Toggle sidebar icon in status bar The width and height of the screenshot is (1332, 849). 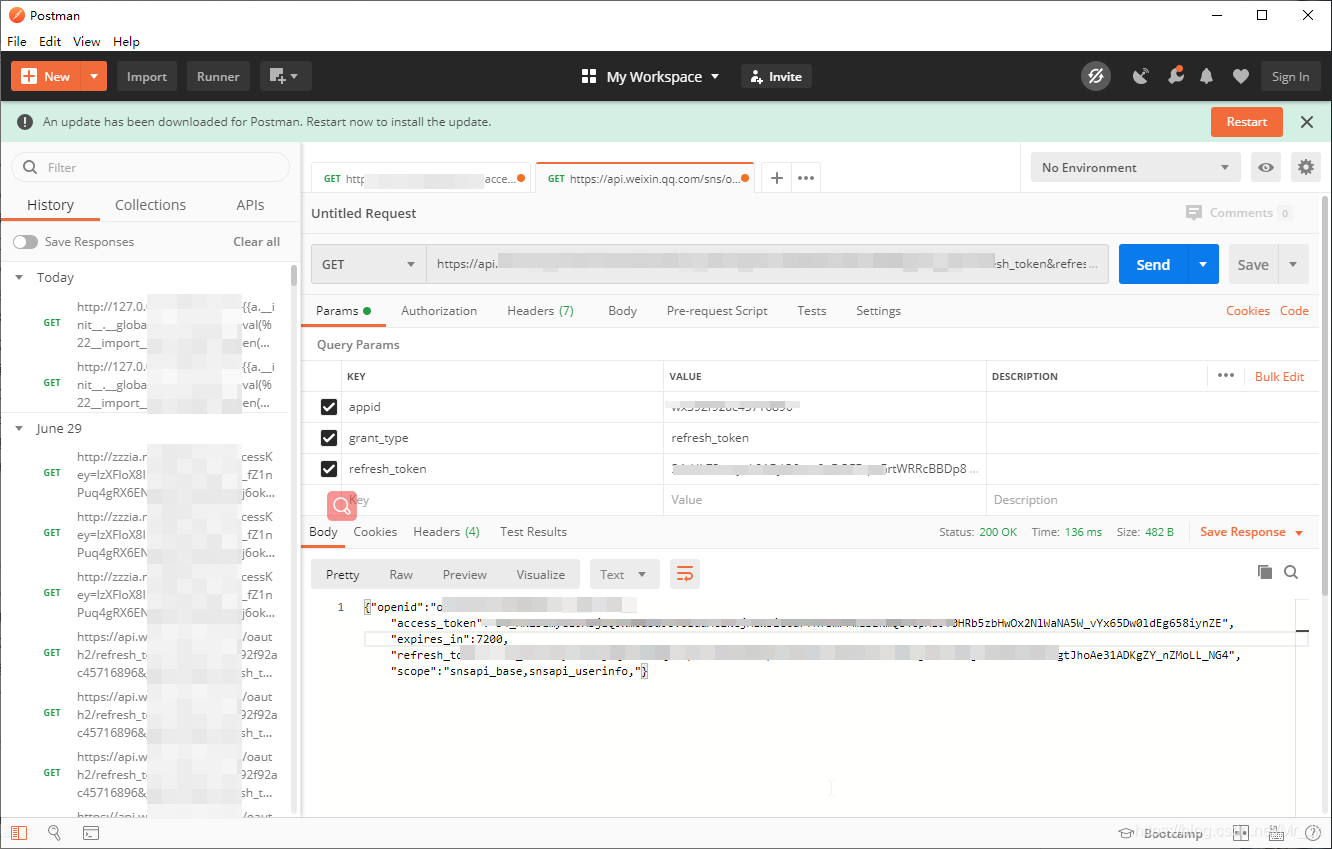click(x=20, y=832)
